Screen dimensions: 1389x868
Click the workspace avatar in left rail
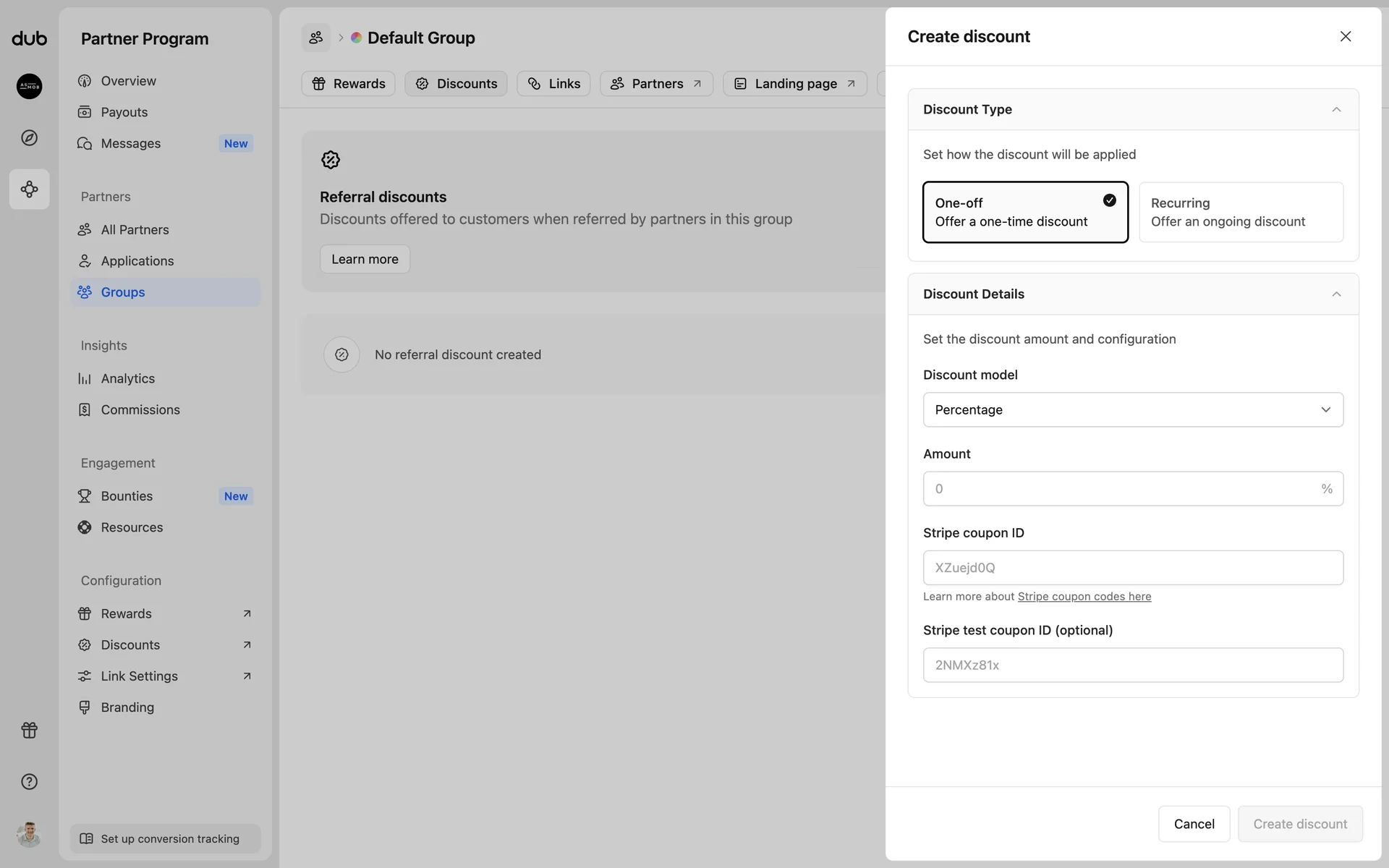pos(29,86)
